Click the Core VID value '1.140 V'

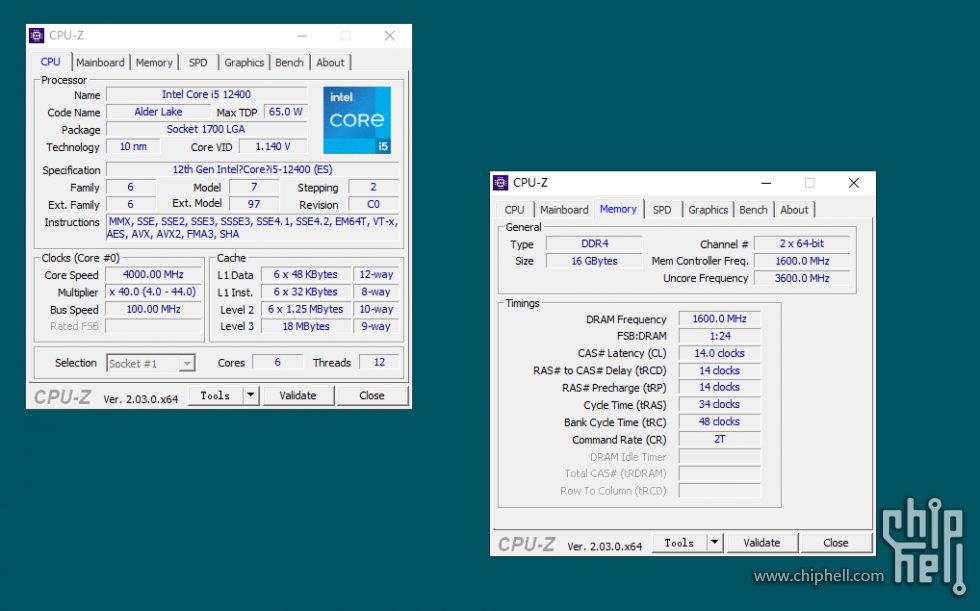[273, 147]
